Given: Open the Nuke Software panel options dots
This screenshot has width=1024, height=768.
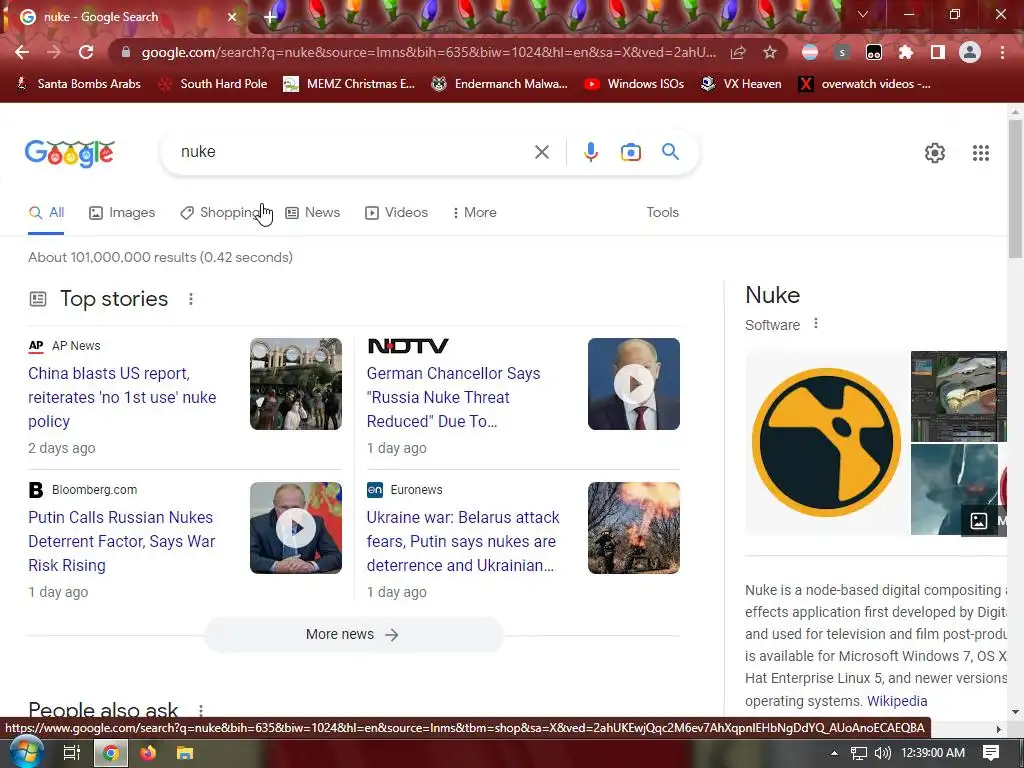Looking at the screenshot, I should pos(816,323).
